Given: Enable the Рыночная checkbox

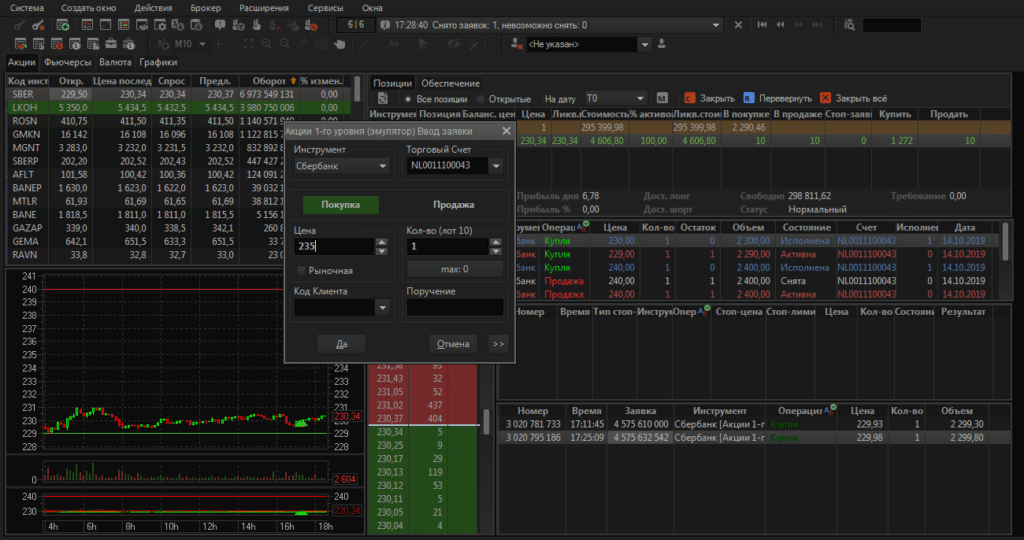Looking at the screenshot, I should click(302, 270).
